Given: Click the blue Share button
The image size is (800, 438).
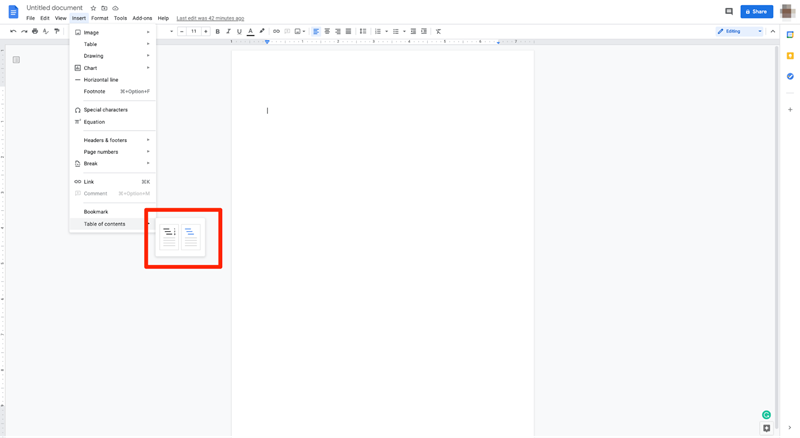Looking at the screenshot, I should point(756,12).
